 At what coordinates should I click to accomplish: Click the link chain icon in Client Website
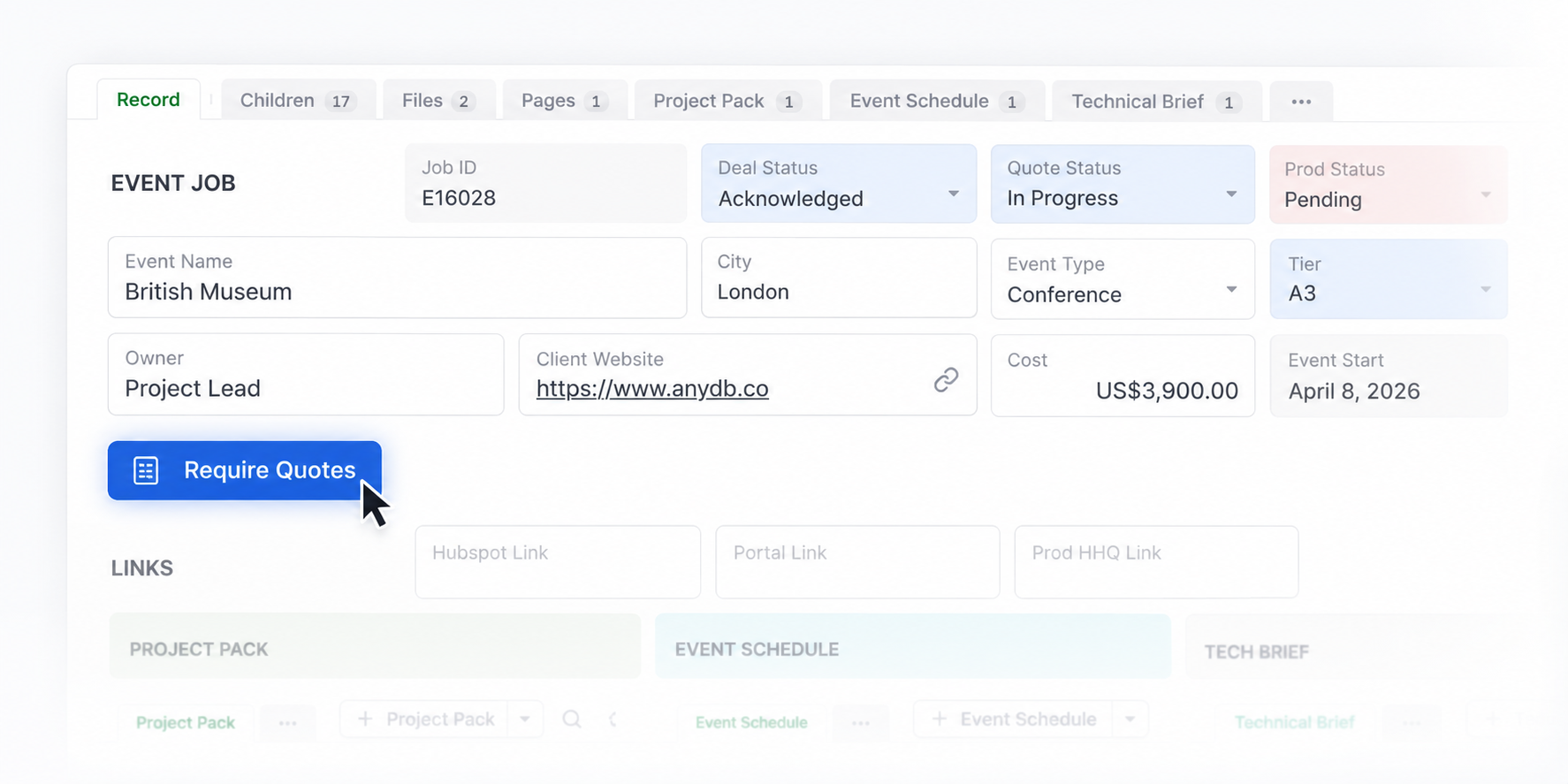click(946, 379)
